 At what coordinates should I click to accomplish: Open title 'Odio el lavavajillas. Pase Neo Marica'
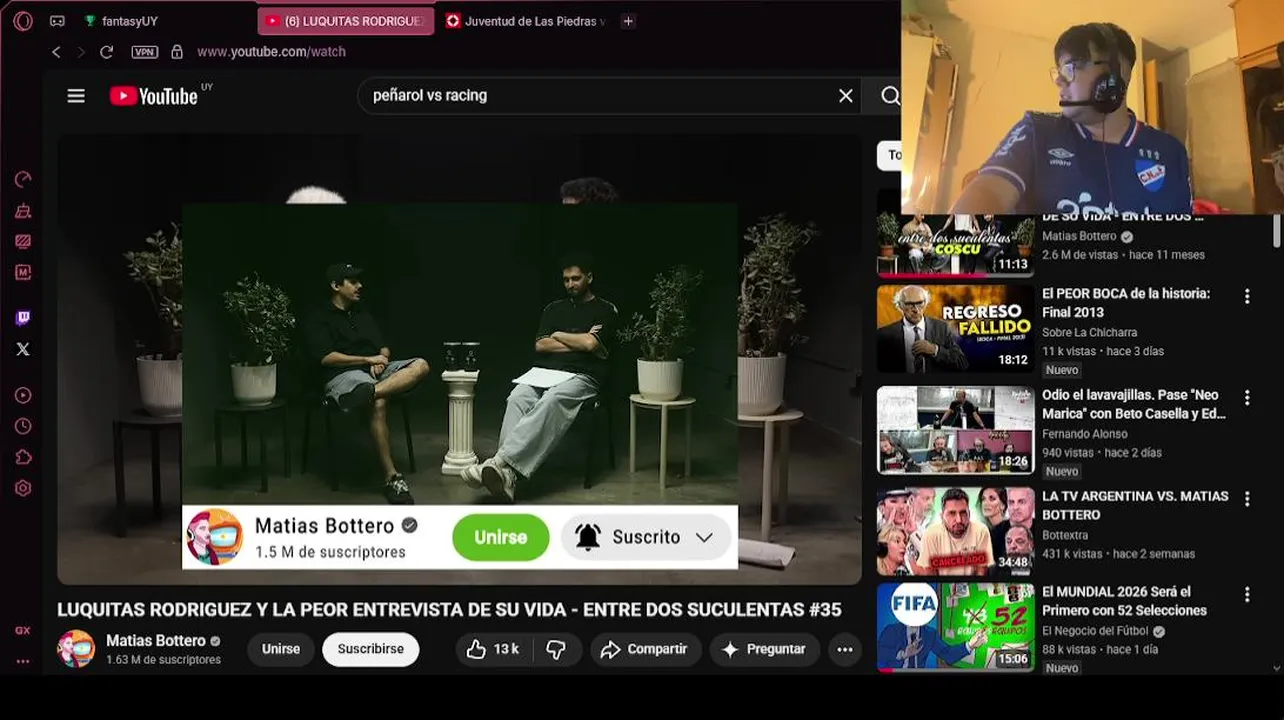tap(1134, 404)
